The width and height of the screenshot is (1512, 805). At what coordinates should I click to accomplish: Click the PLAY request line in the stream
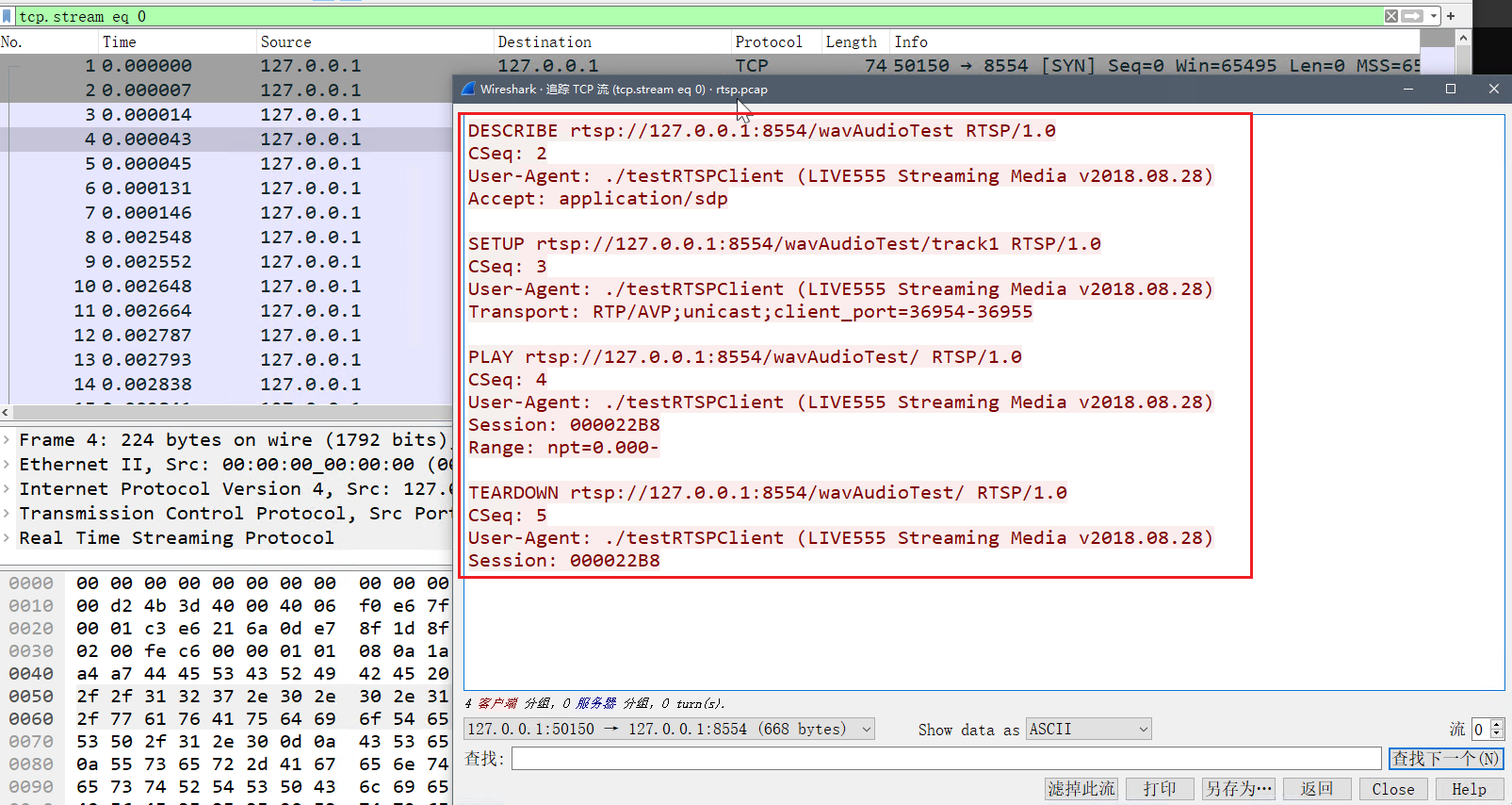tap(744, 356)
